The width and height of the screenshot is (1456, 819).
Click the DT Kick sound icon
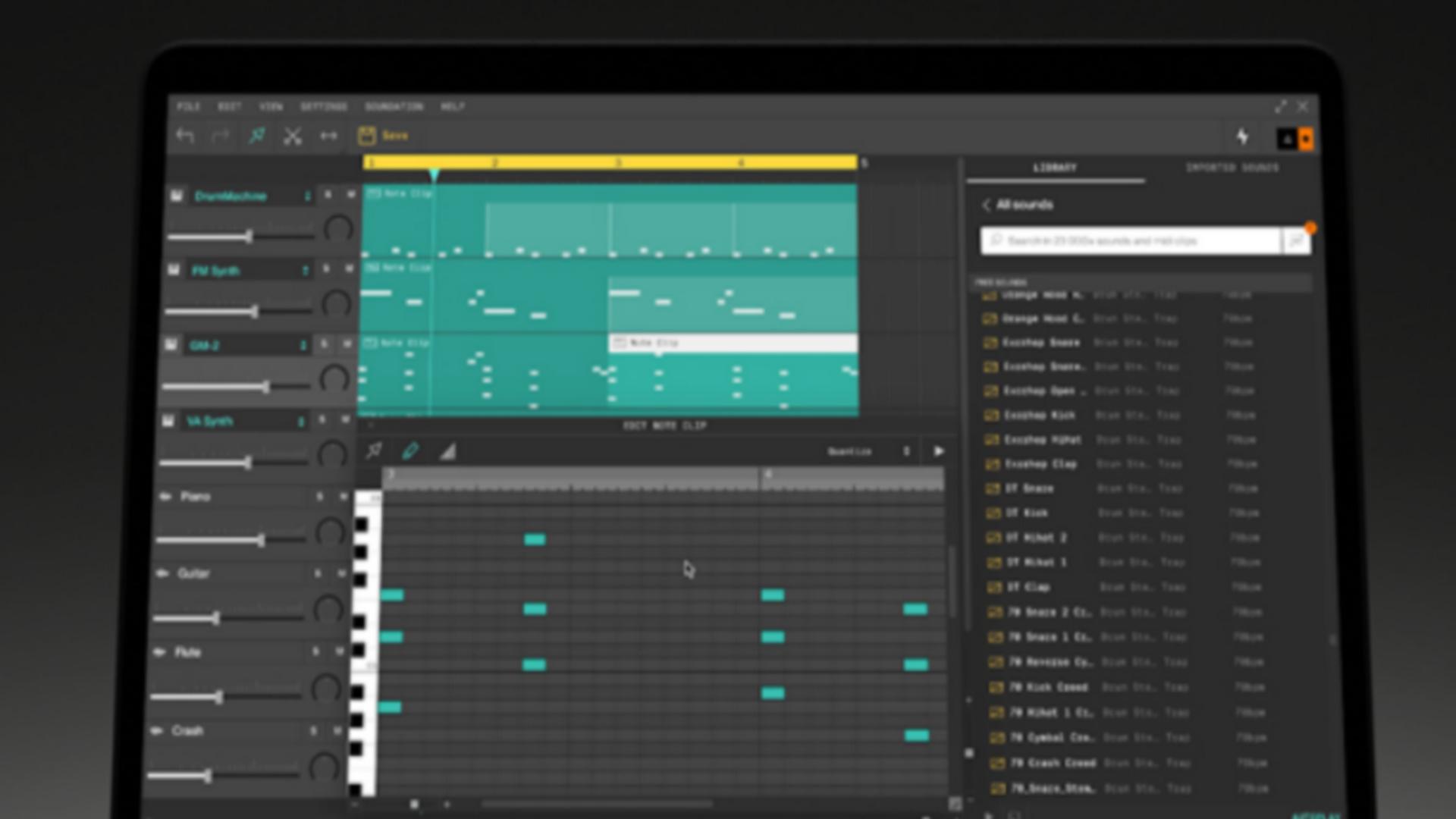click(x=993, y=513)
